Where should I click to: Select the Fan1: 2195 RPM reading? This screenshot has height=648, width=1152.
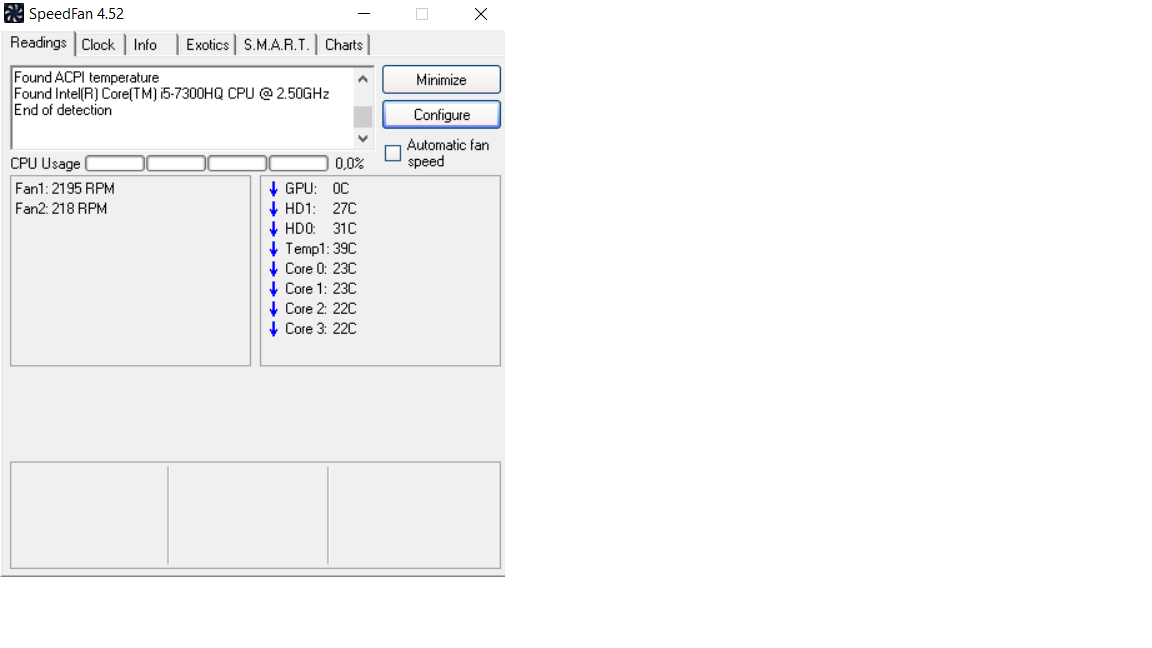tap(65, 189)
